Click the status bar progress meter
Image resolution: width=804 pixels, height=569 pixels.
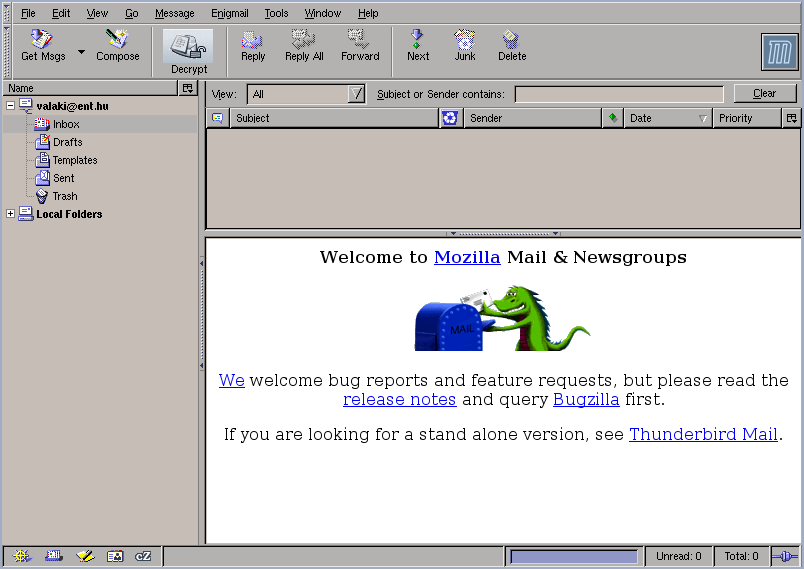pyautogui.click(x=574, y=556)
